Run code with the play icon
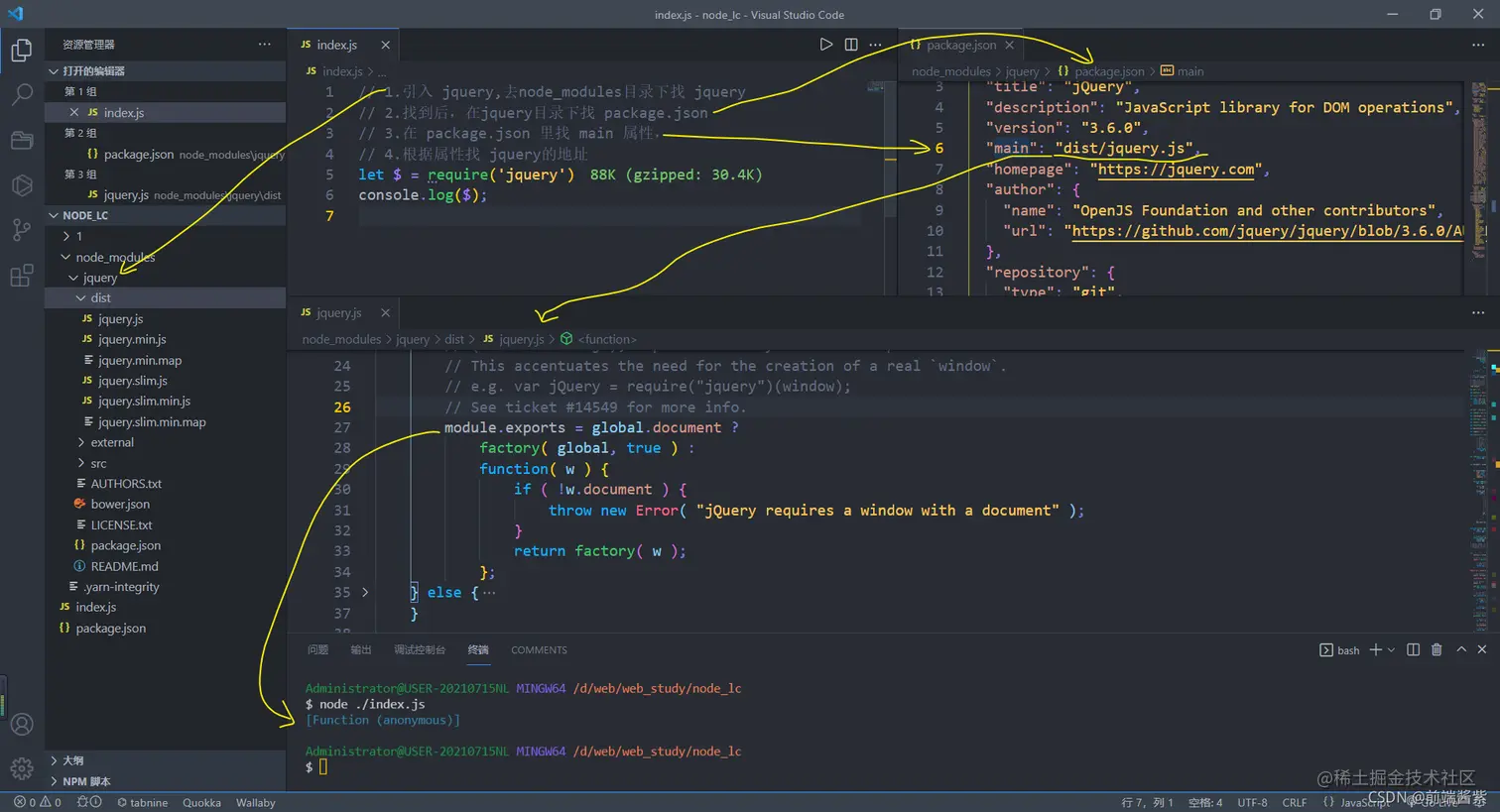Screen dimensions: 1500x812 coord(825,45)
